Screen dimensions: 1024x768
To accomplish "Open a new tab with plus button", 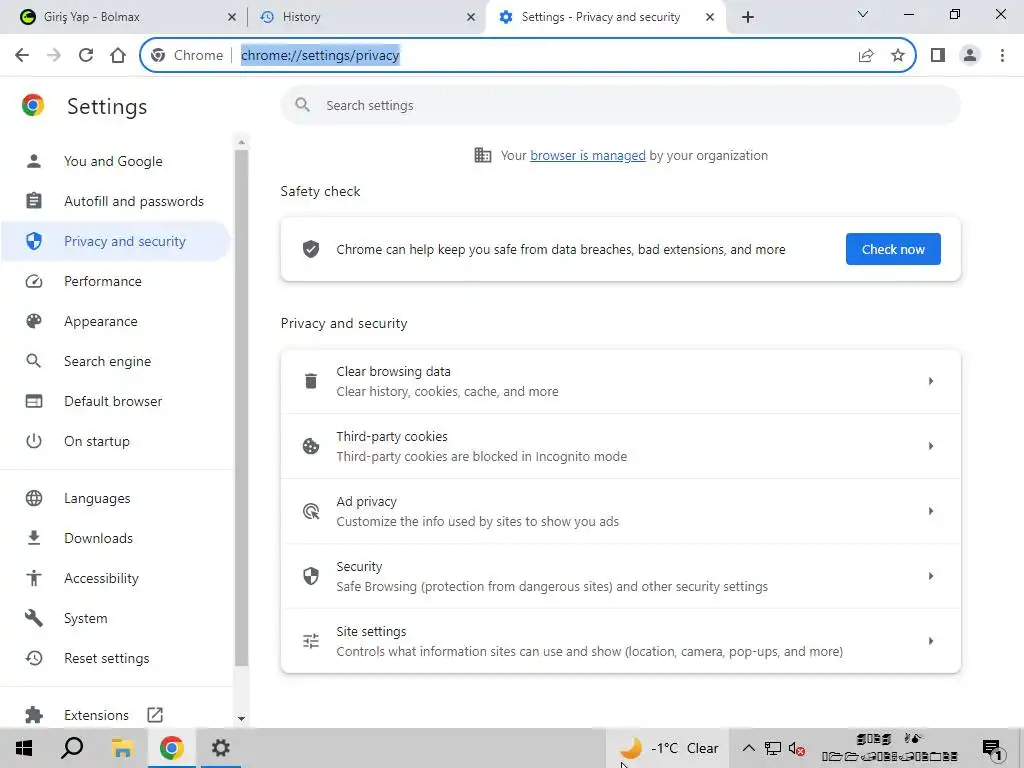I will [748, 17].
